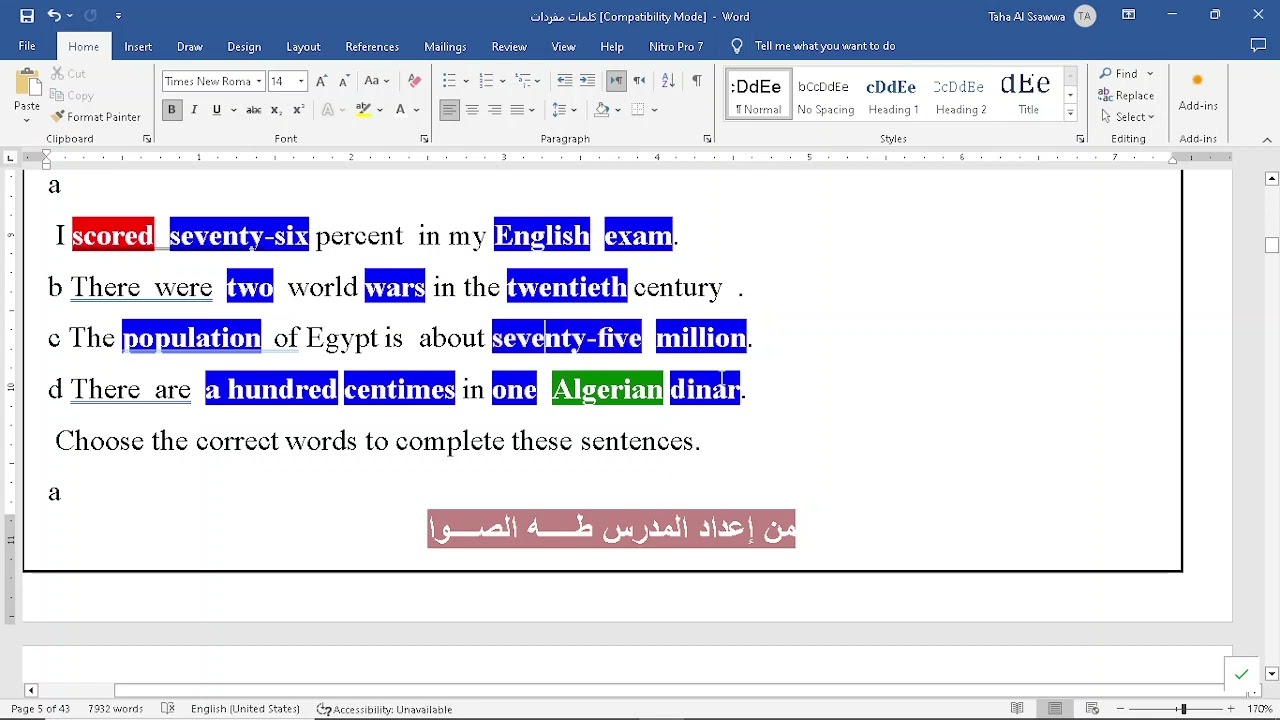Shrink font size with smaller A icon
This screenshot has width=1280, height=720.
click(x=344, y=81)
